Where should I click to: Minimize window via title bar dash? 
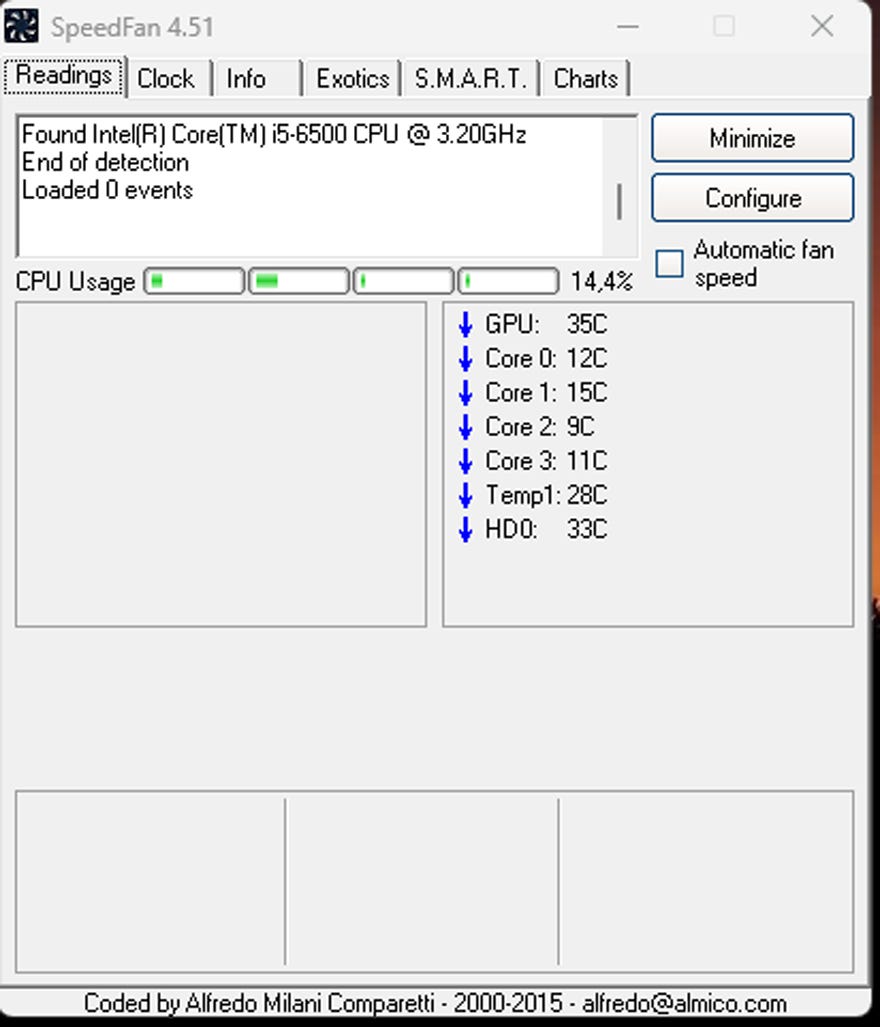point(627,26)
